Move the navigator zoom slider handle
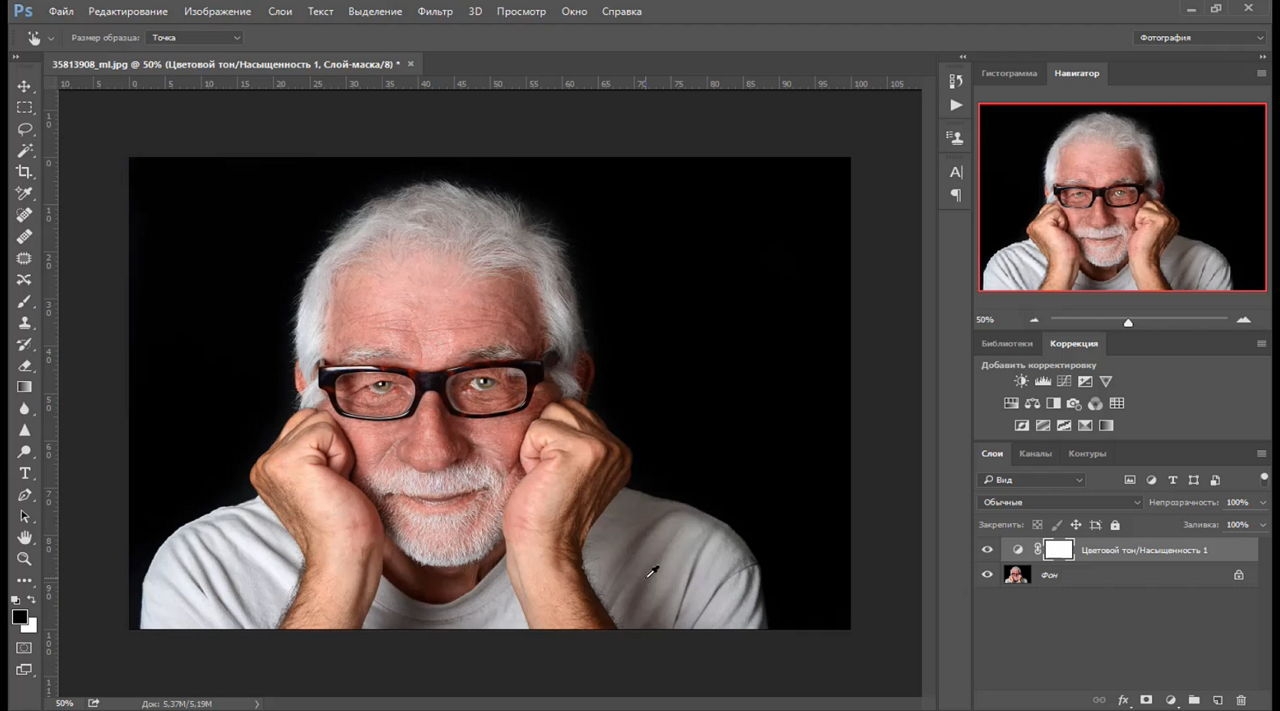The width and height of the screenshot is (1280, 711). (x=1128, y=322)
